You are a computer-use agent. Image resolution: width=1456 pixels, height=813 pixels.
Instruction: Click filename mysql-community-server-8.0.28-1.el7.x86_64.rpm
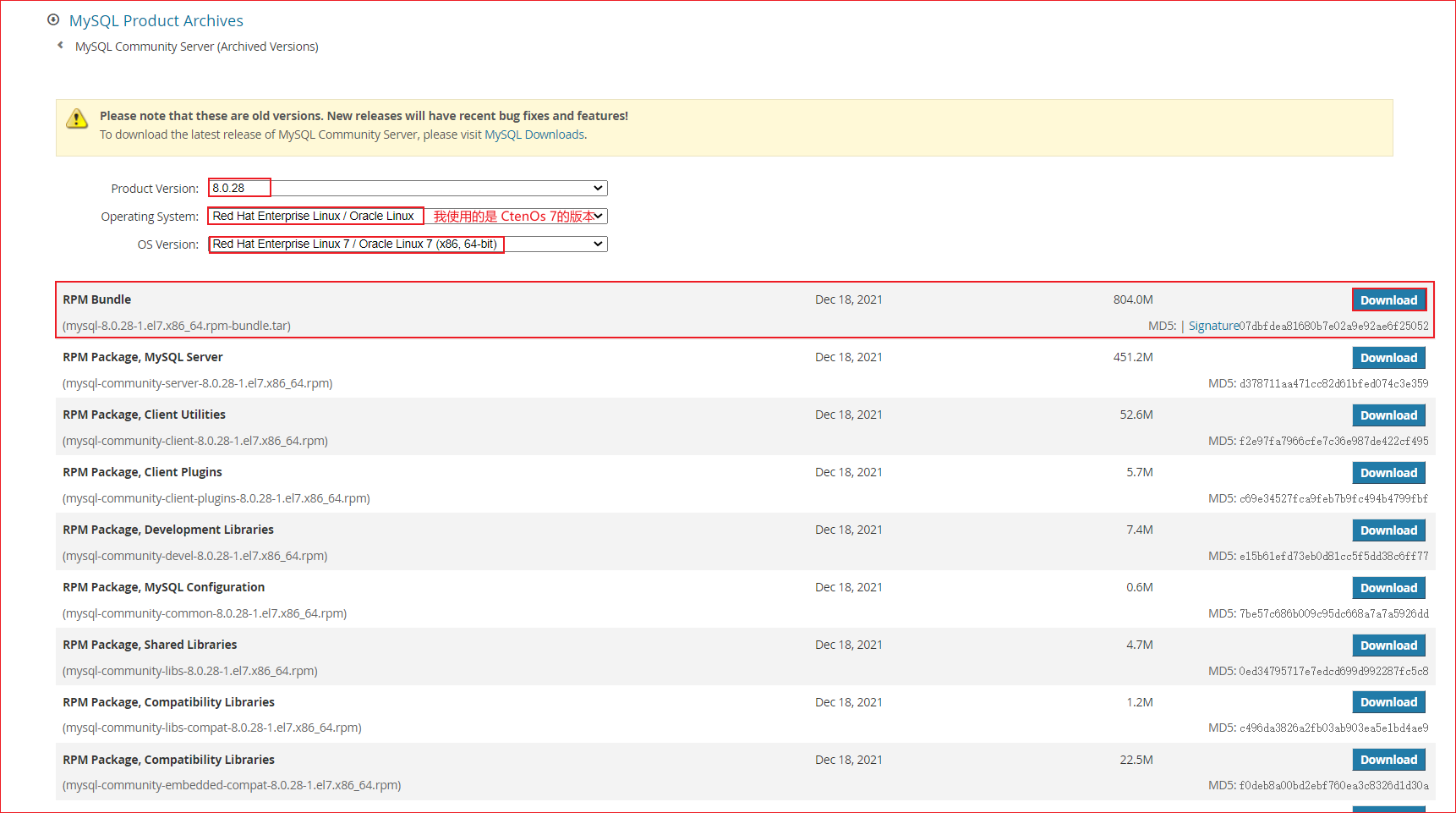pyautogui.click(x=198, y=383)
